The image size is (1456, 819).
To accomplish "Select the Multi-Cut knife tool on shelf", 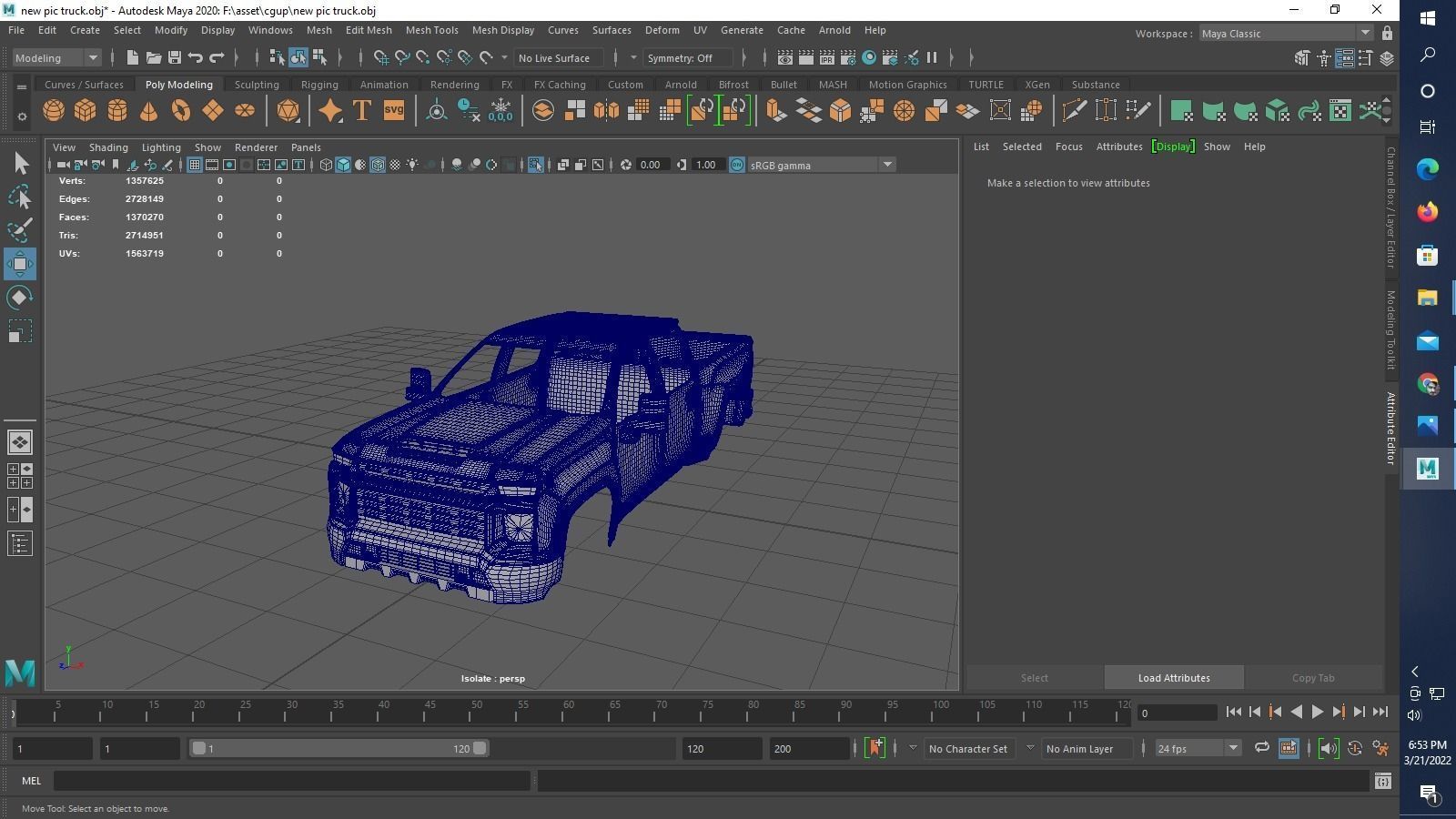I will coord(1074,111).
